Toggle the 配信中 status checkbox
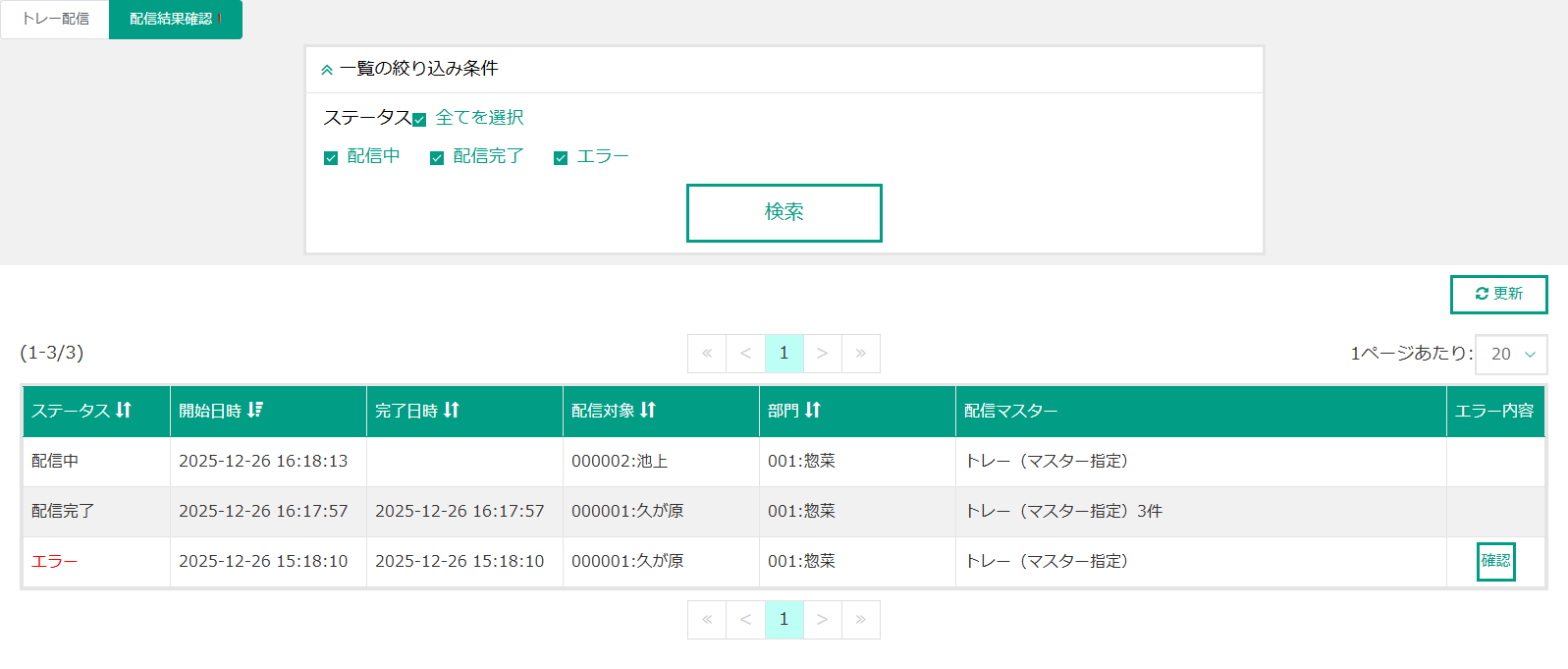The width and height of the screenshot is (1568, 669). point(331,158)
